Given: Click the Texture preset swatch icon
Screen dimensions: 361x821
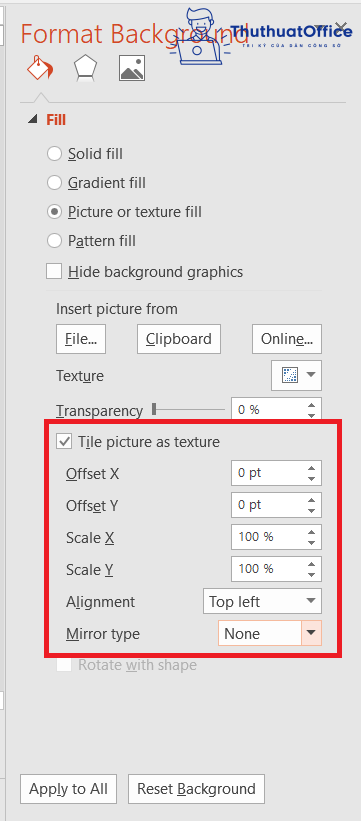Looking at the screenshot, I should (x=290, y=375).
